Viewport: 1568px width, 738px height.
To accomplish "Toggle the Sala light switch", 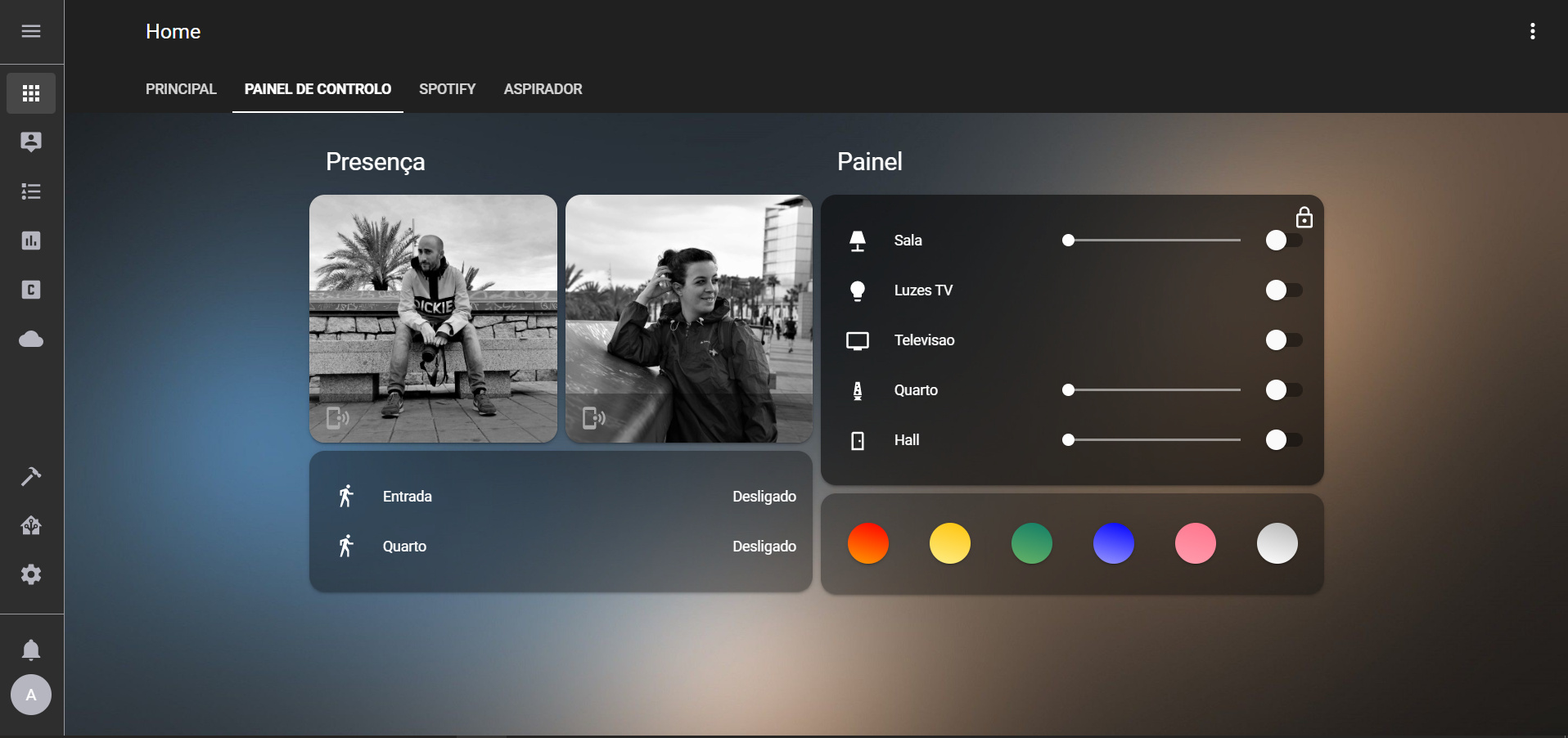I will (x=1282, y=240).
